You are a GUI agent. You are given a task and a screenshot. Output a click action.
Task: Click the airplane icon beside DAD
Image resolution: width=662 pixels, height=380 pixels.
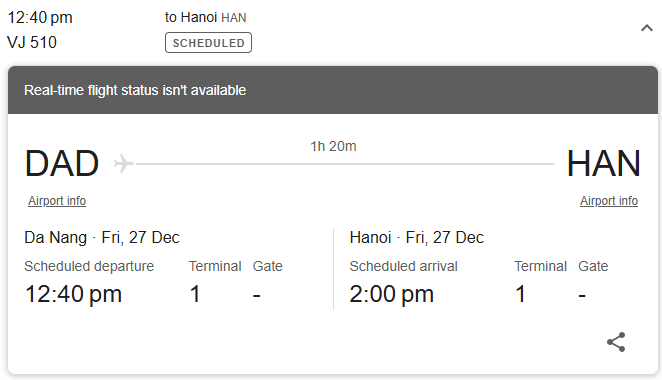tap(124, 163)
